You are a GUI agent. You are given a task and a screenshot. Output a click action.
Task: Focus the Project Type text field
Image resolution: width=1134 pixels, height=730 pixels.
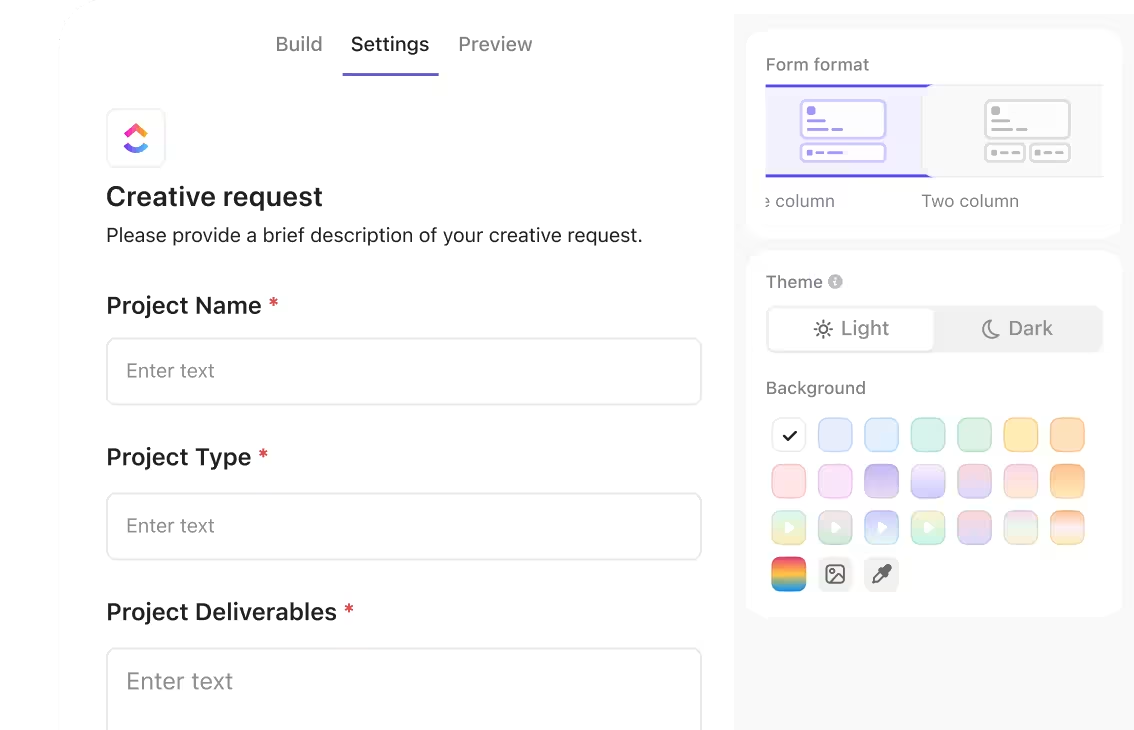(x=404, y=526)
